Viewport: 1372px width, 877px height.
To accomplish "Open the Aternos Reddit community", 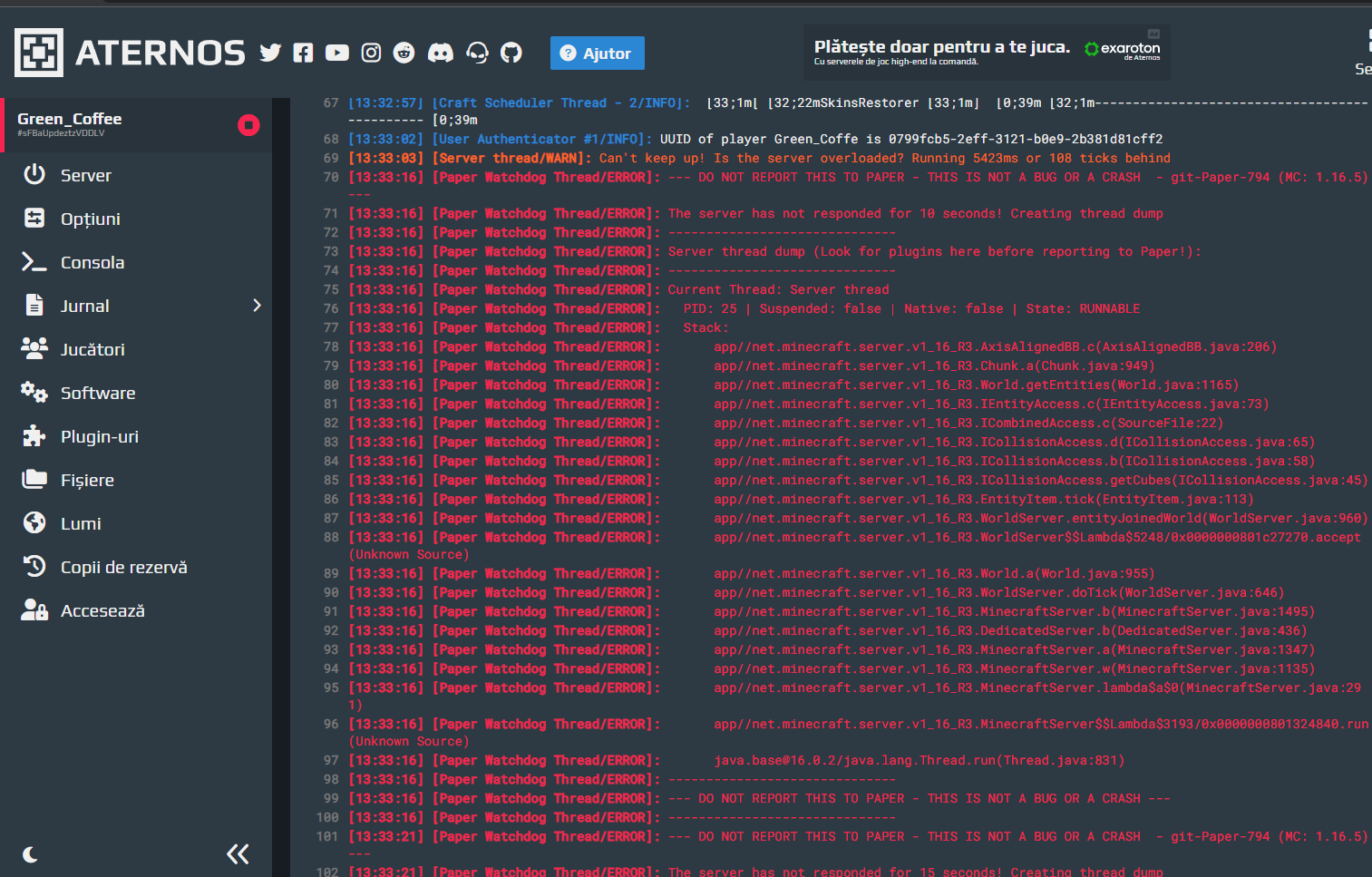I will tap(404, 53).
